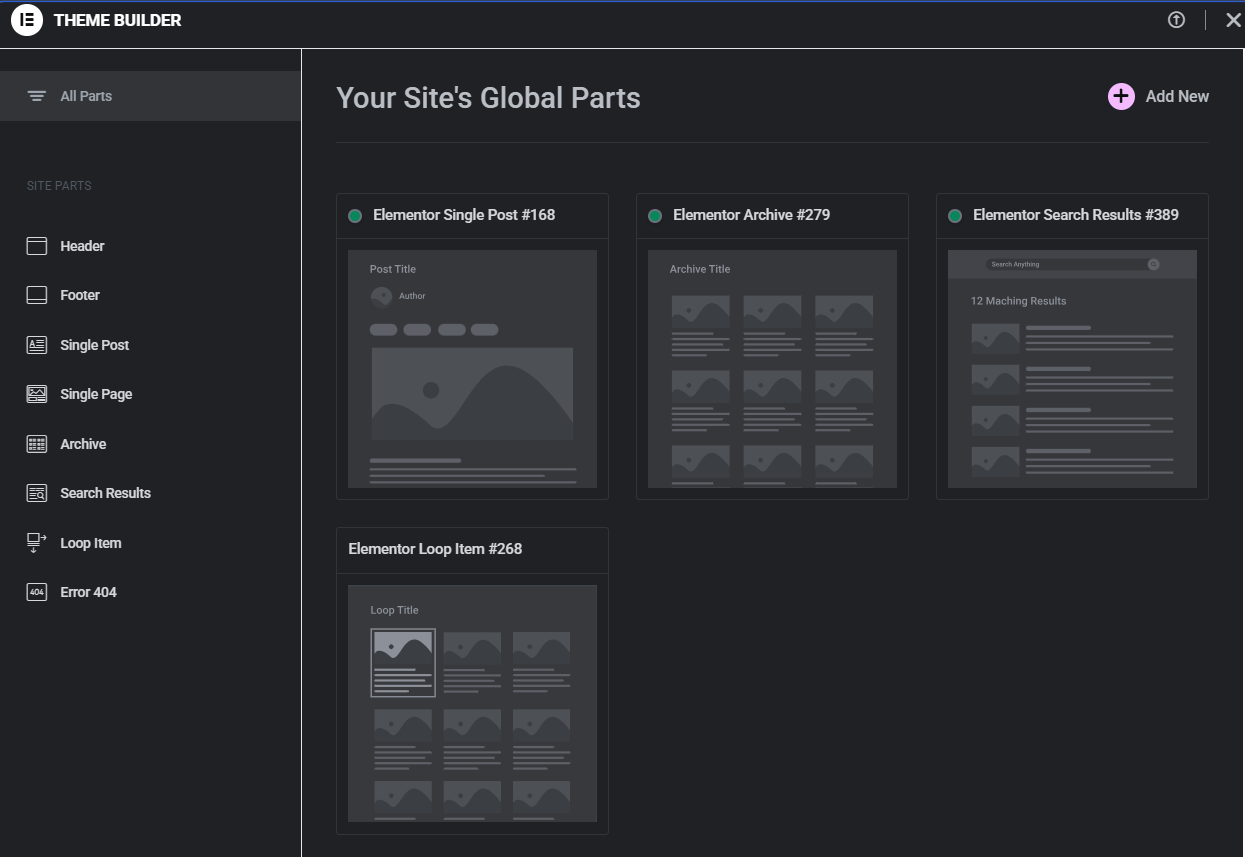Open Search Results site part
This screenshot has width=1245, height=857.
point(105,493)
